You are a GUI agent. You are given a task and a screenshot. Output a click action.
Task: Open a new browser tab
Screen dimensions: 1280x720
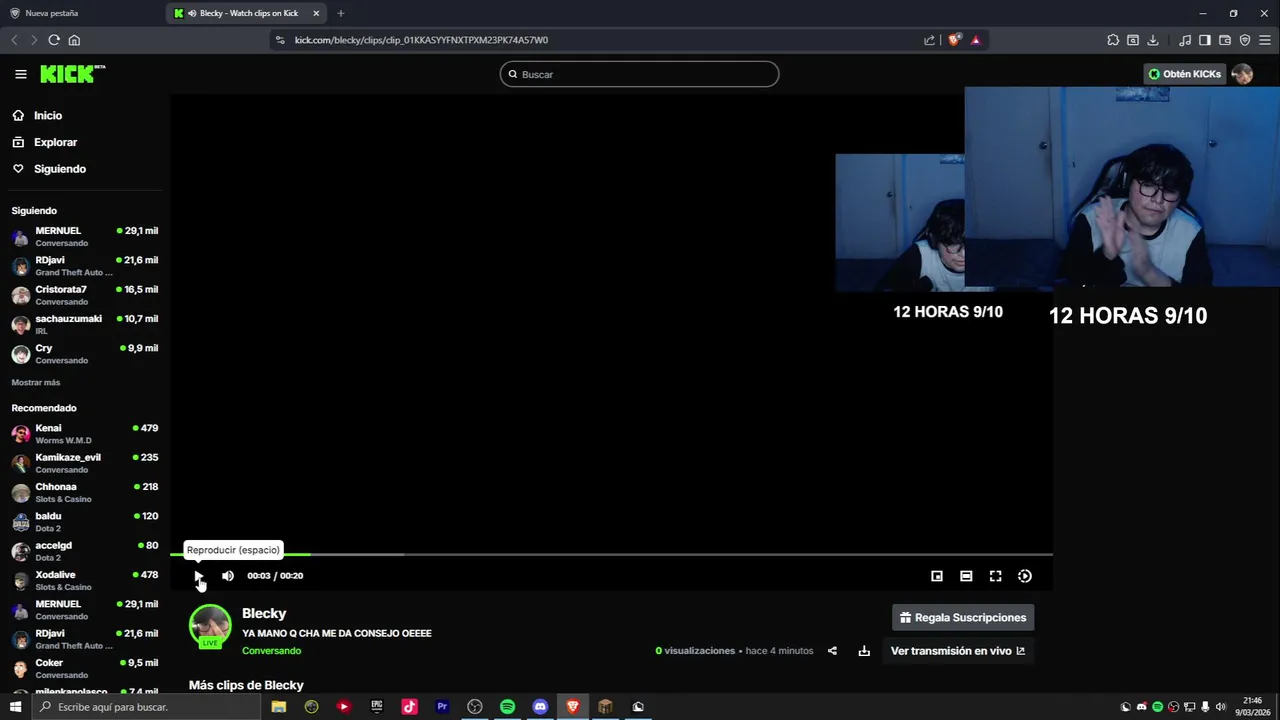click(341, 13)
